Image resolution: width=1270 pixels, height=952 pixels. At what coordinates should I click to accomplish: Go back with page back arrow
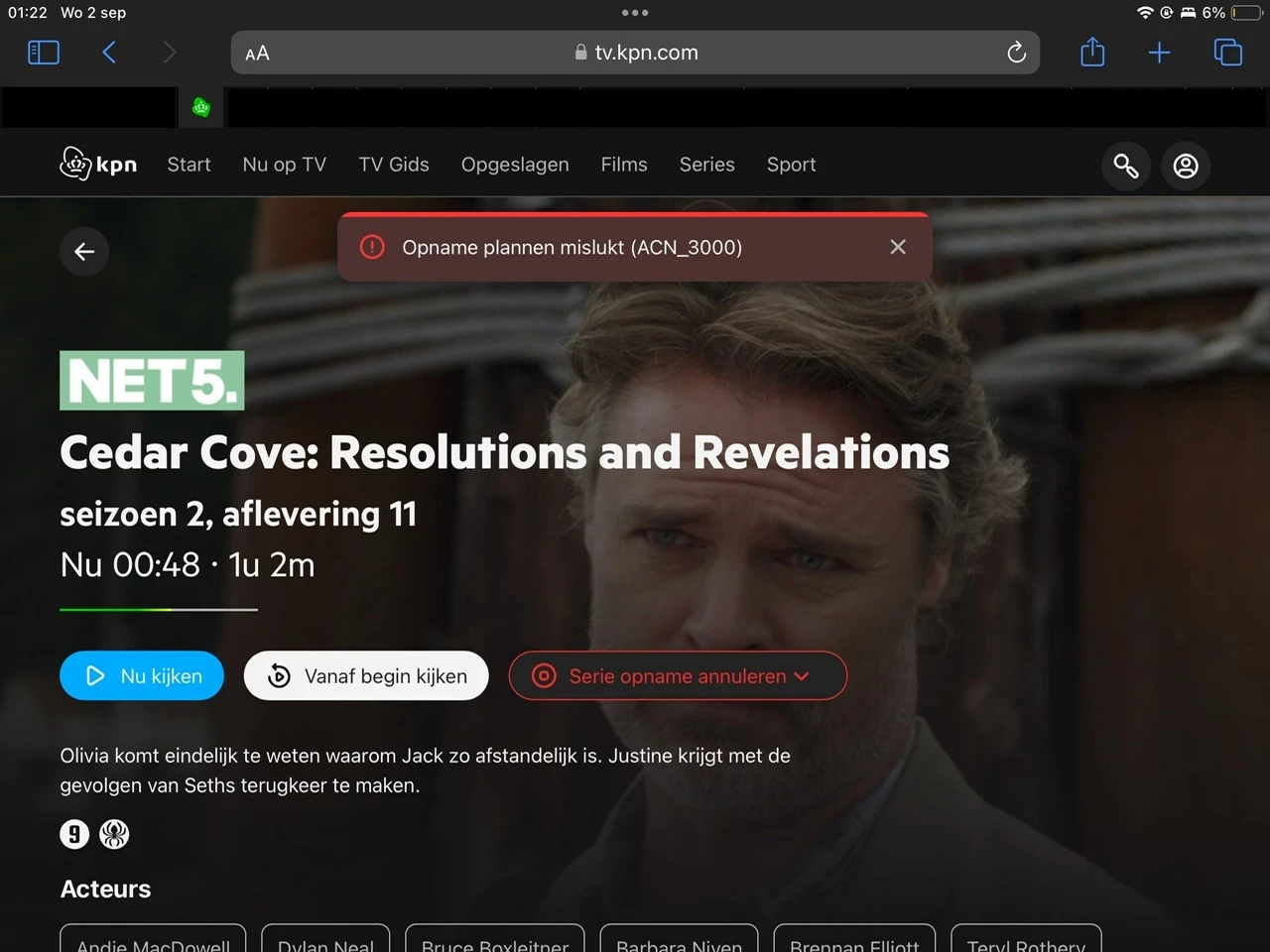tap(84, 251)
